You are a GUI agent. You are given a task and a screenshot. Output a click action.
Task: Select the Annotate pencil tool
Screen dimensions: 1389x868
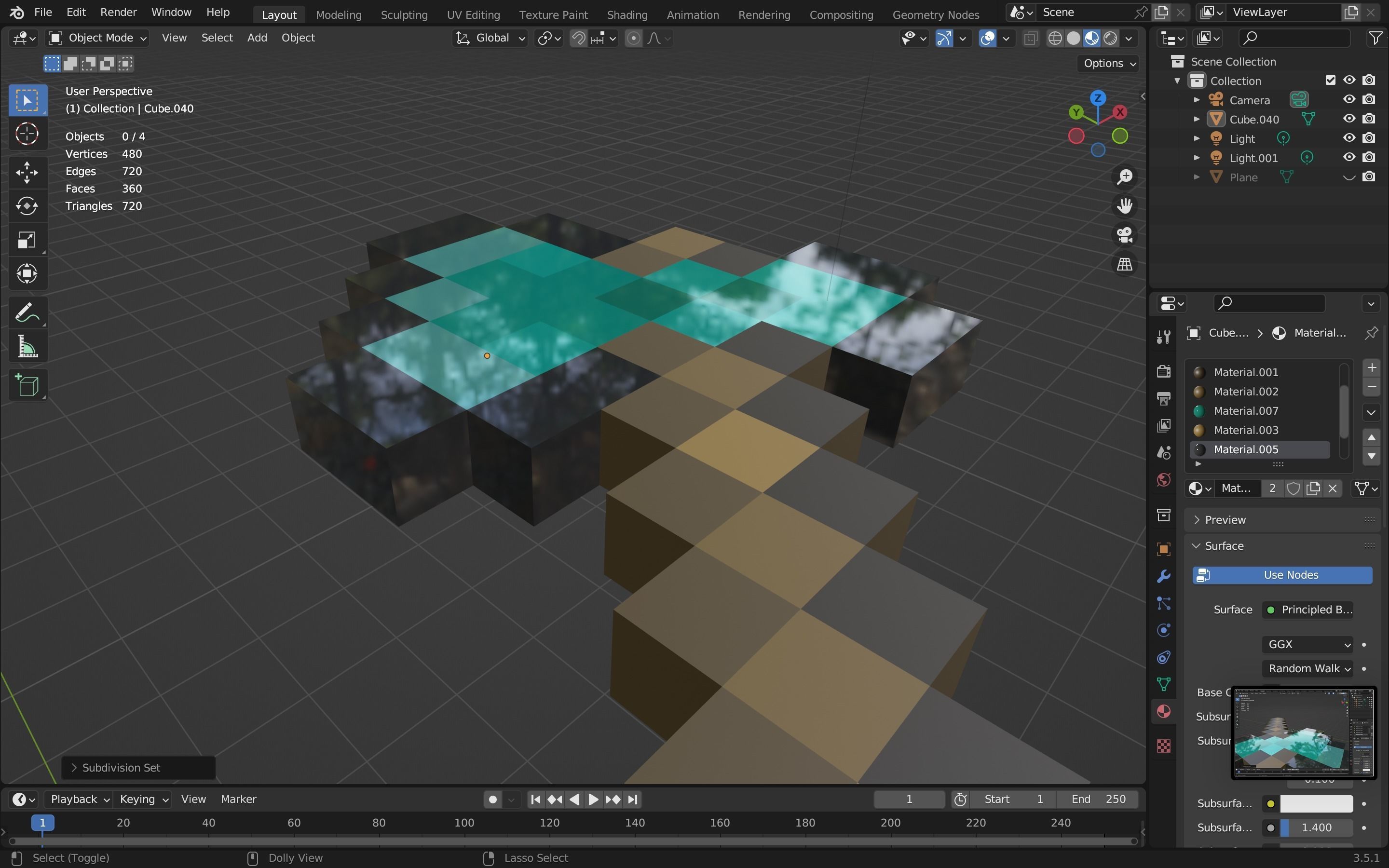27,313
